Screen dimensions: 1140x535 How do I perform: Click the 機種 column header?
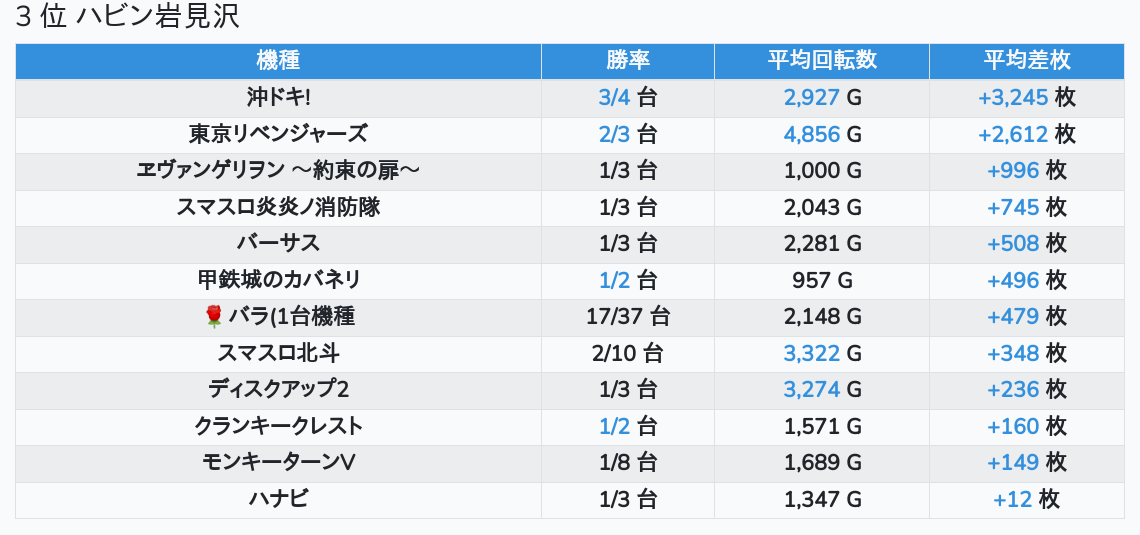click(x=278, y=60)
